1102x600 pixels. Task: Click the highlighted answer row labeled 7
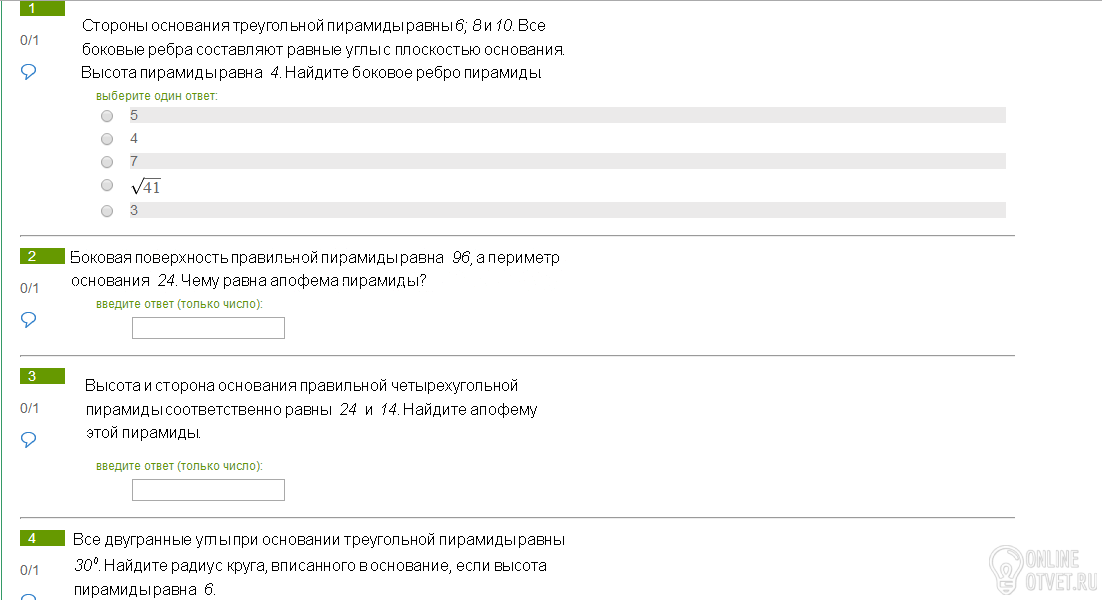coord(567,162)
